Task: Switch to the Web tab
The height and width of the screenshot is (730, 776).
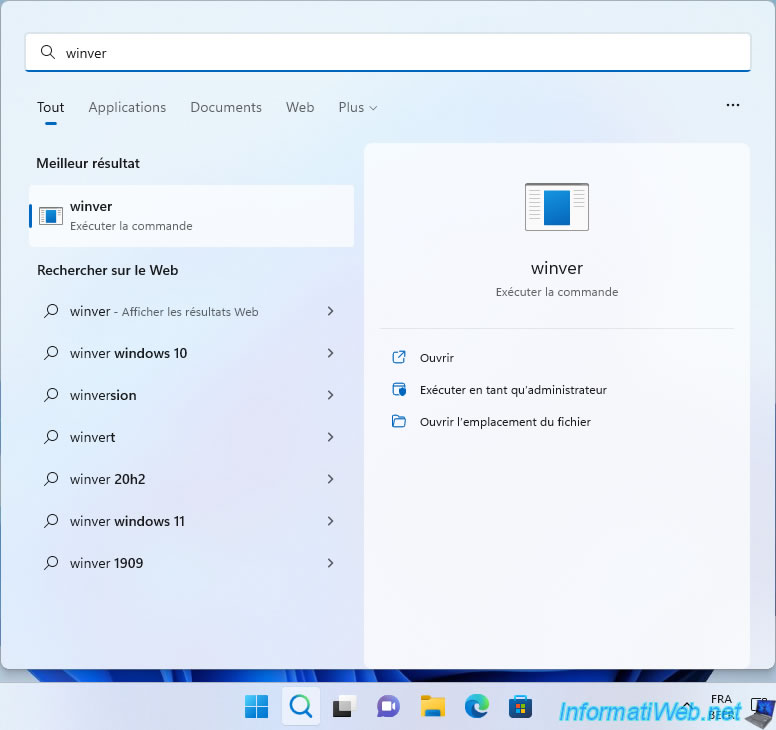Action: (x=300, y=107)
